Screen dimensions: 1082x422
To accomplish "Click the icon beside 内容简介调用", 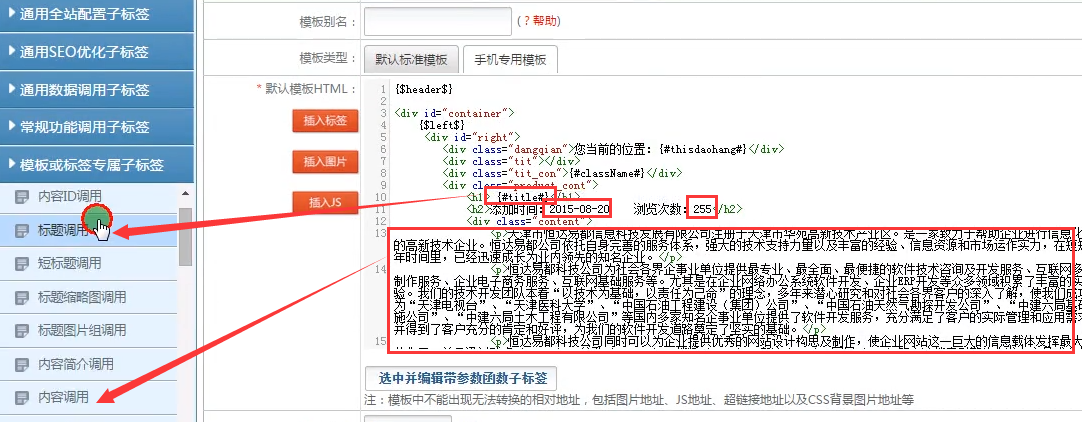I will pyautogui.click(x=22, y=363).
